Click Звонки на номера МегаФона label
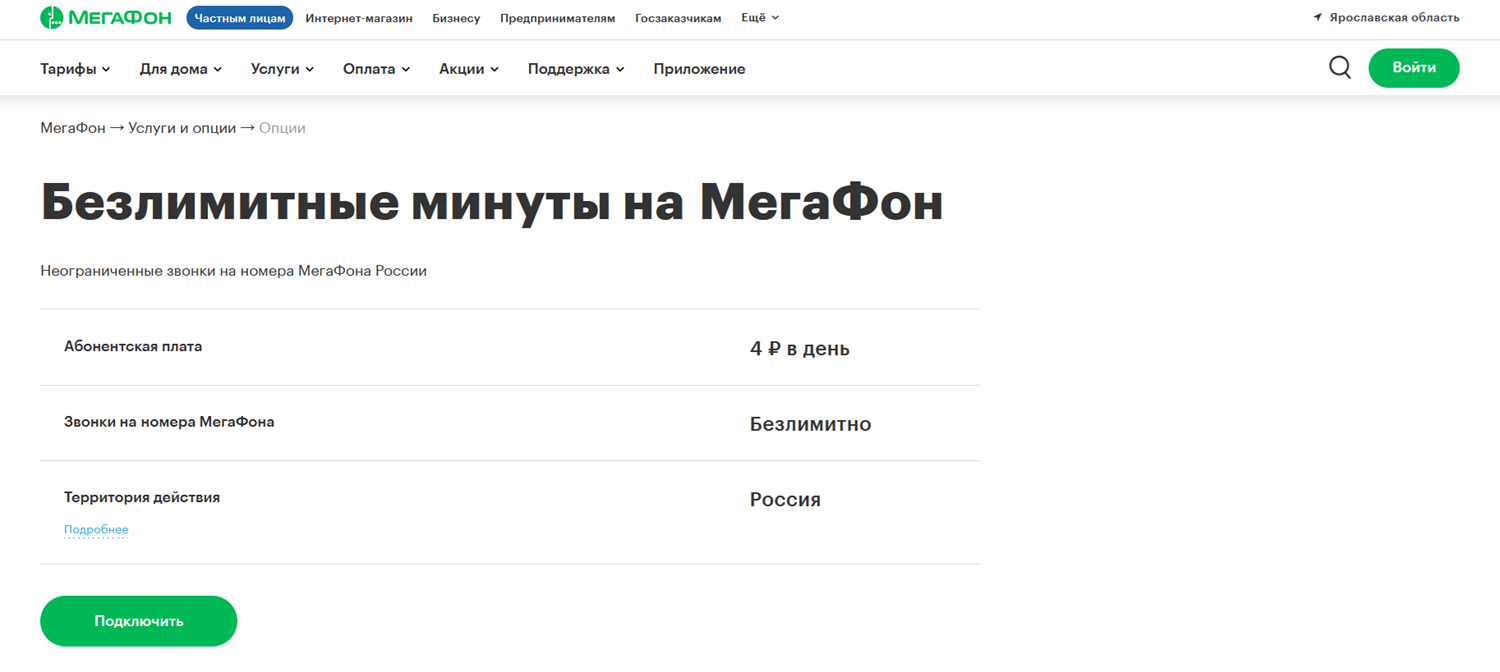Screen dimensions: 1500x672 tap(169, 422)
